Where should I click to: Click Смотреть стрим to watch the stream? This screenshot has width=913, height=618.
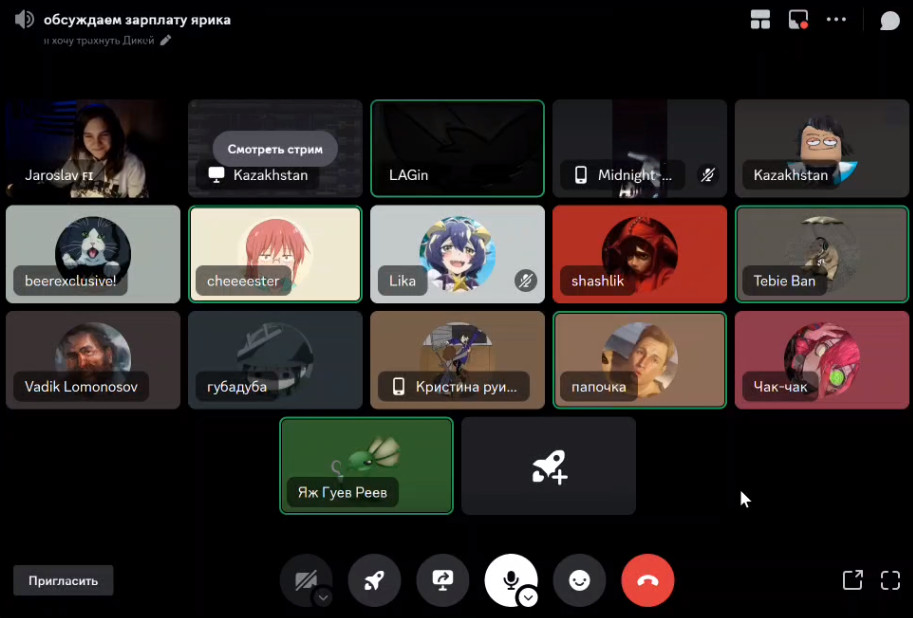click(275, 149)
